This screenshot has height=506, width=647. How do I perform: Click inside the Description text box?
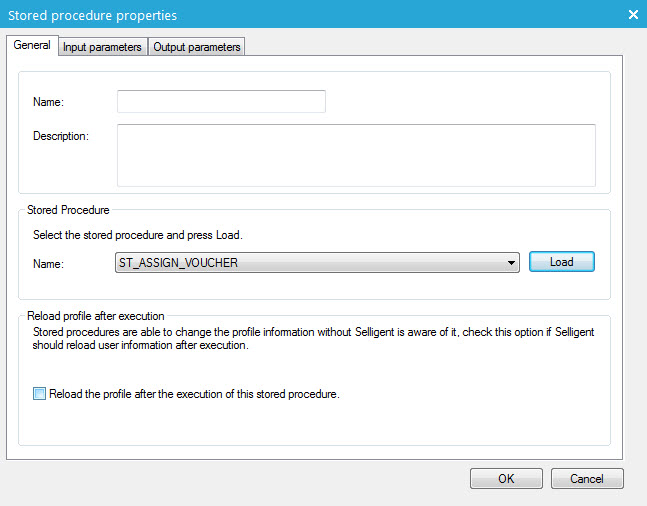point(356,154)
